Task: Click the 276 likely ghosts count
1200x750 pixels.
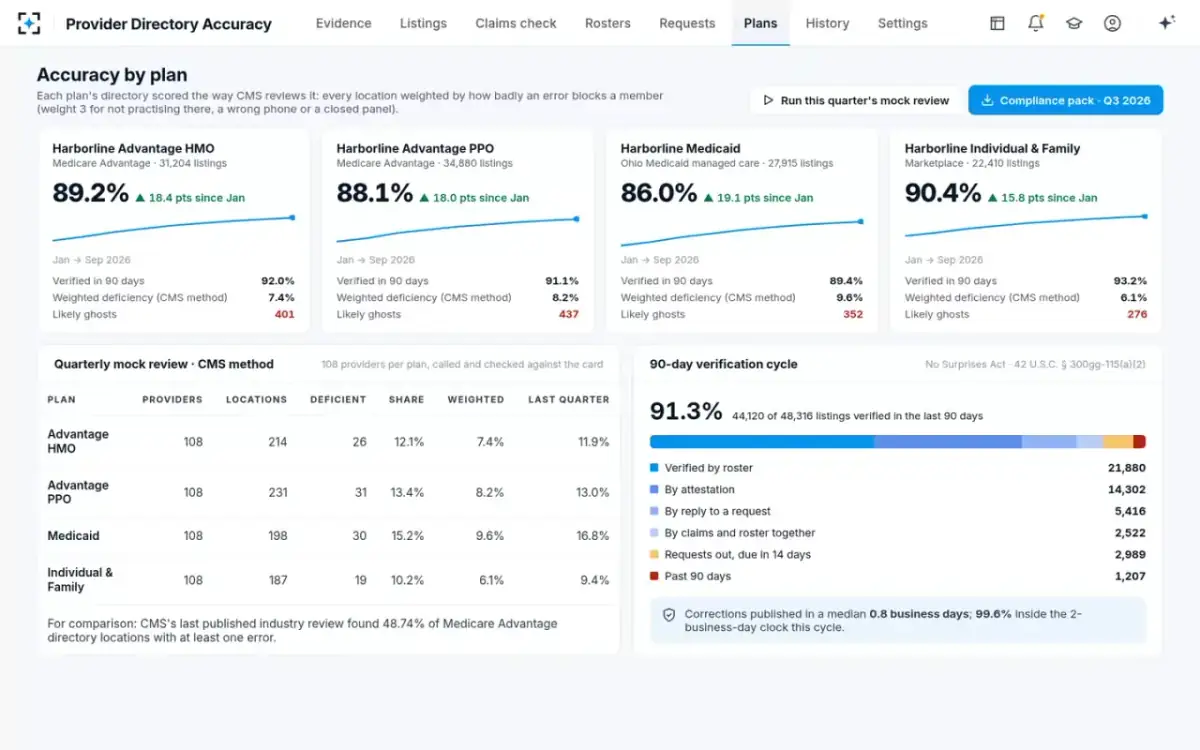Action: (x=1137, y=314)
